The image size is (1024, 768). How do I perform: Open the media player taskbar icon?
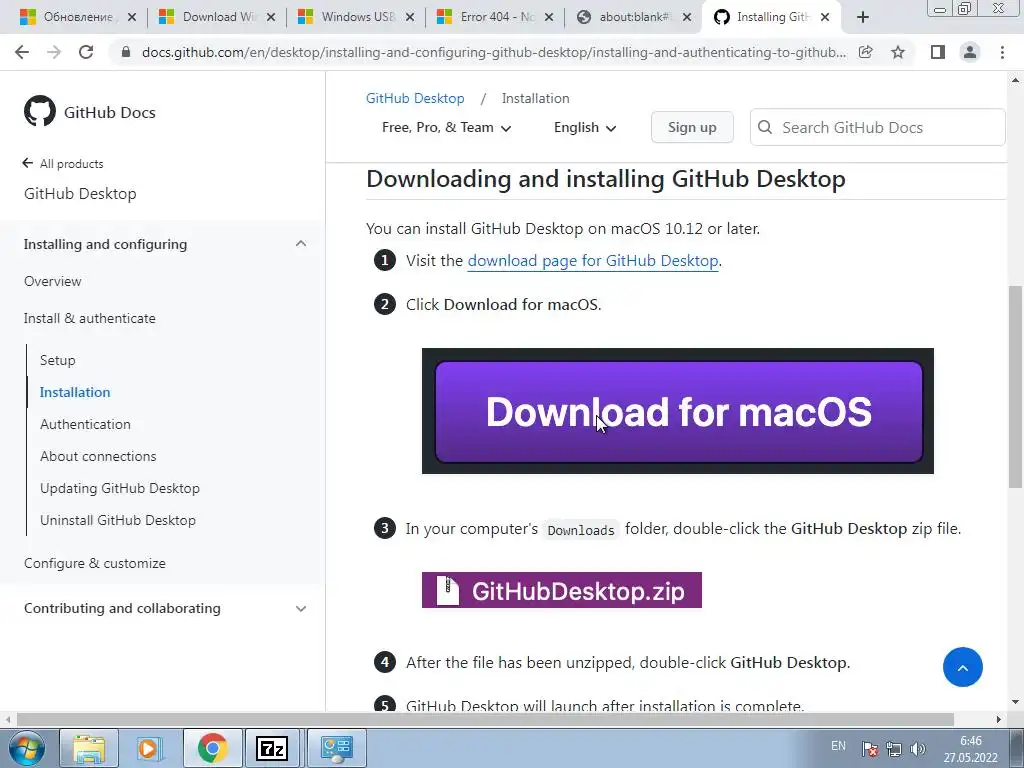pyautogui.click(x=149, y=748)
